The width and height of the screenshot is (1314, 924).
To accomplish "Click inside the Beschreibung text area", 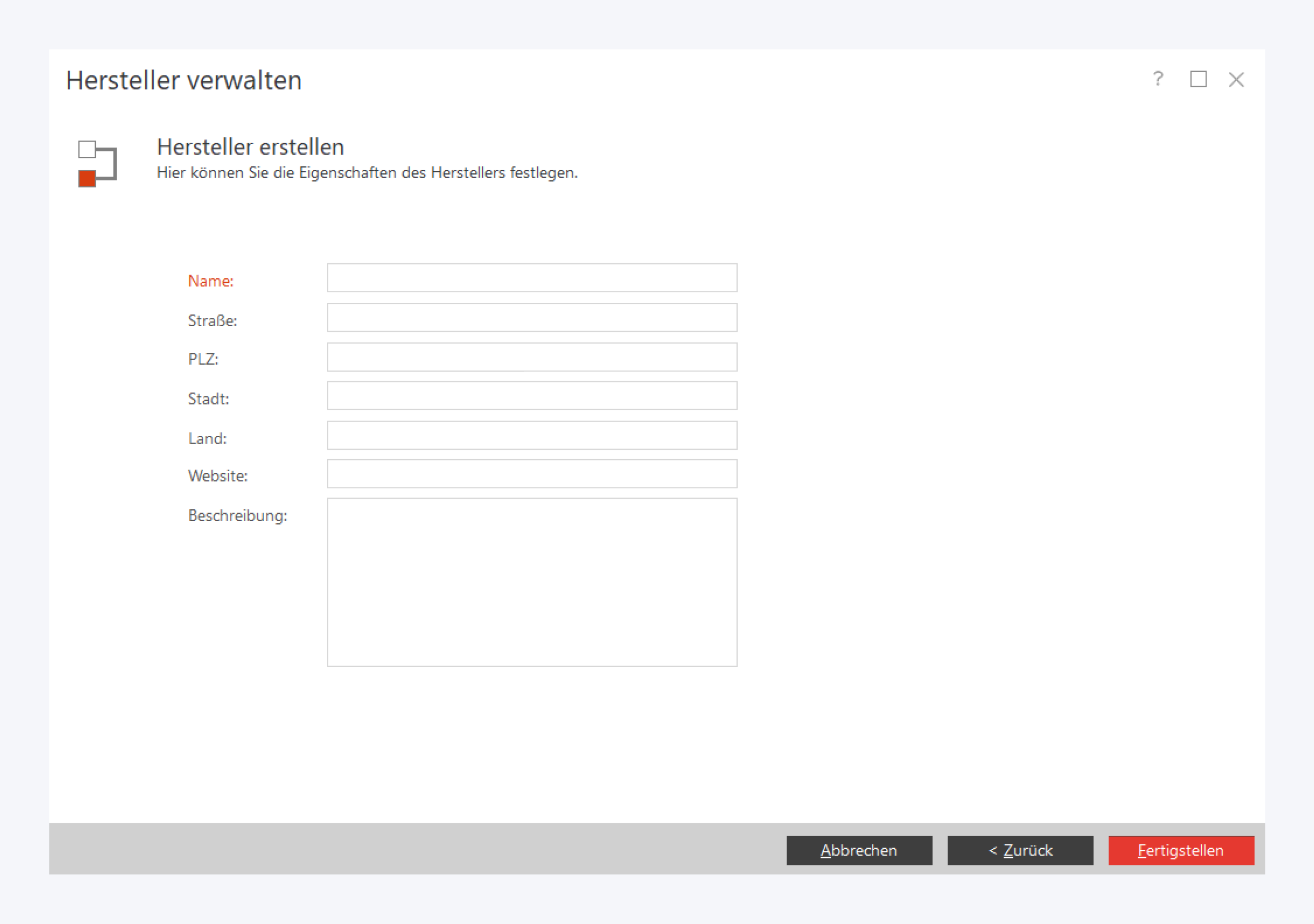I will click(532, 582).
